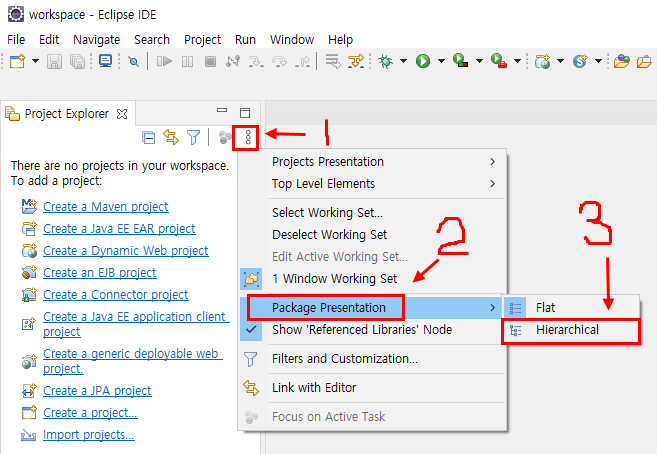Click the Open a Terminal monitor icon
Viewport: 657px width, 454px height.
click(x=105, y=61)
